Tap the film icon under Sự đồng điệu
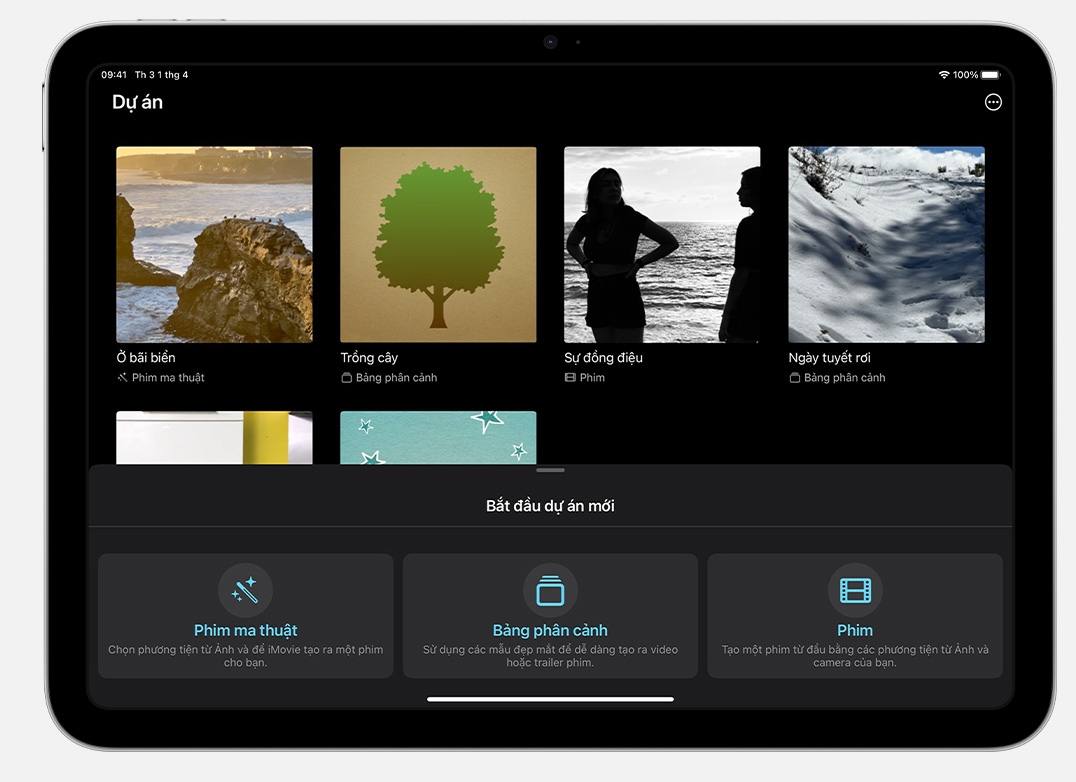The width and height of the screenshot is (1076, 782). coord(570,378)
